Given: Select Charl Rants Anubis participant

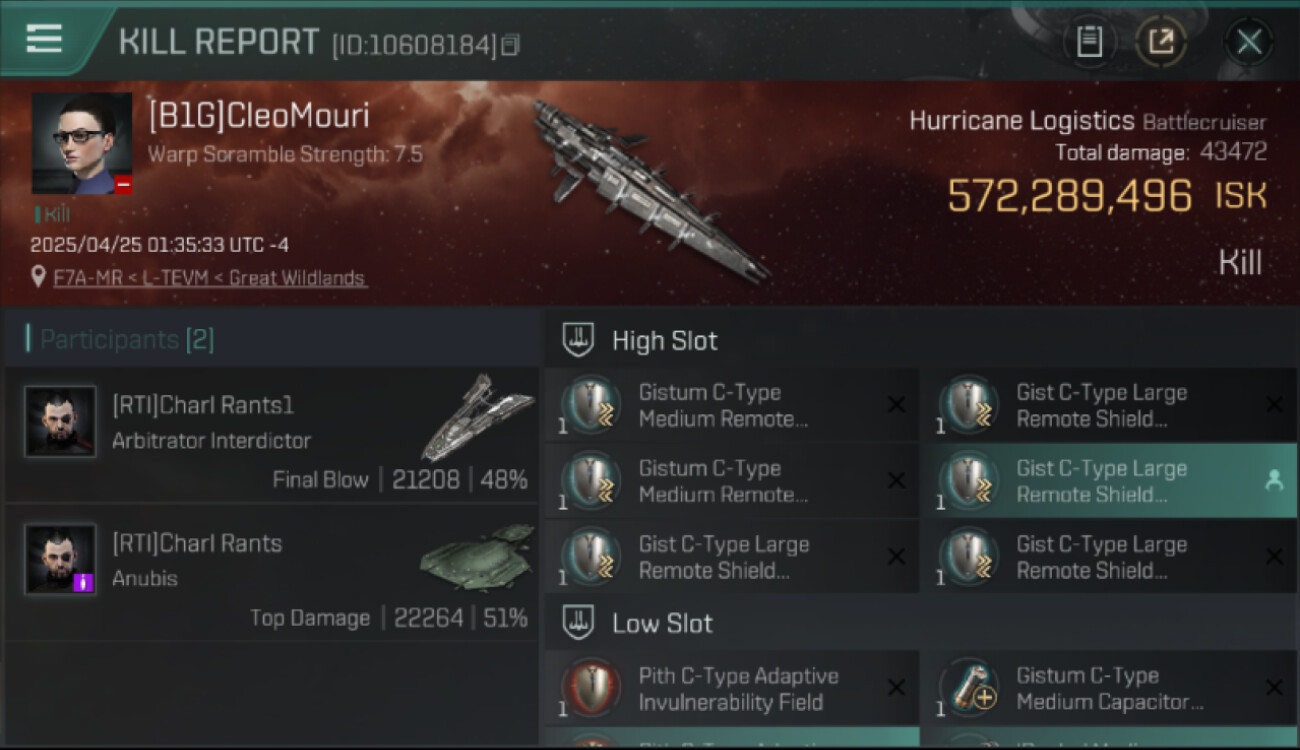Looking at the screenshot, I should 272,573.
